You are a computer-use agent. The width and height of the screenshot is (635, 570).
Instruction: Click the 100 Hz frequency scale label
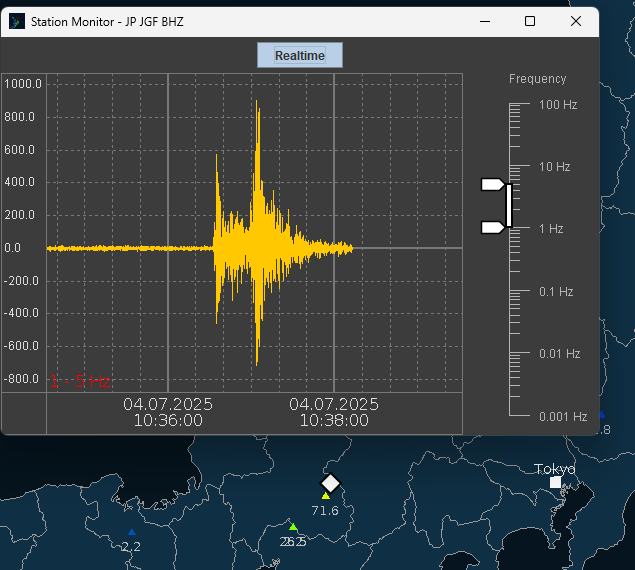(x=558, y=105)
